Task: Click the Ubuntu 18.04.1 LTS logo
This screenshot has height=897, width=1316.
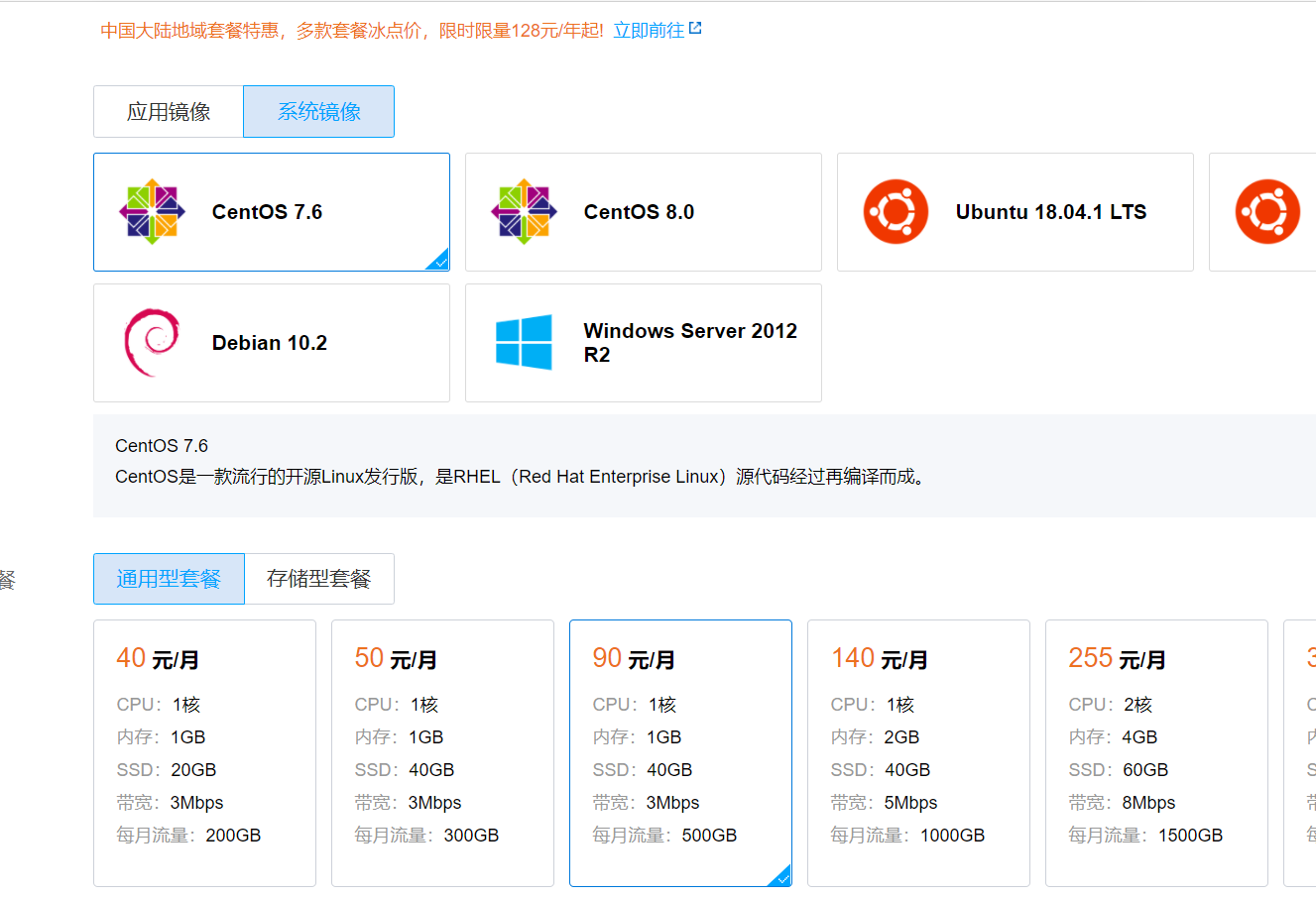Action: click(896, 212)
